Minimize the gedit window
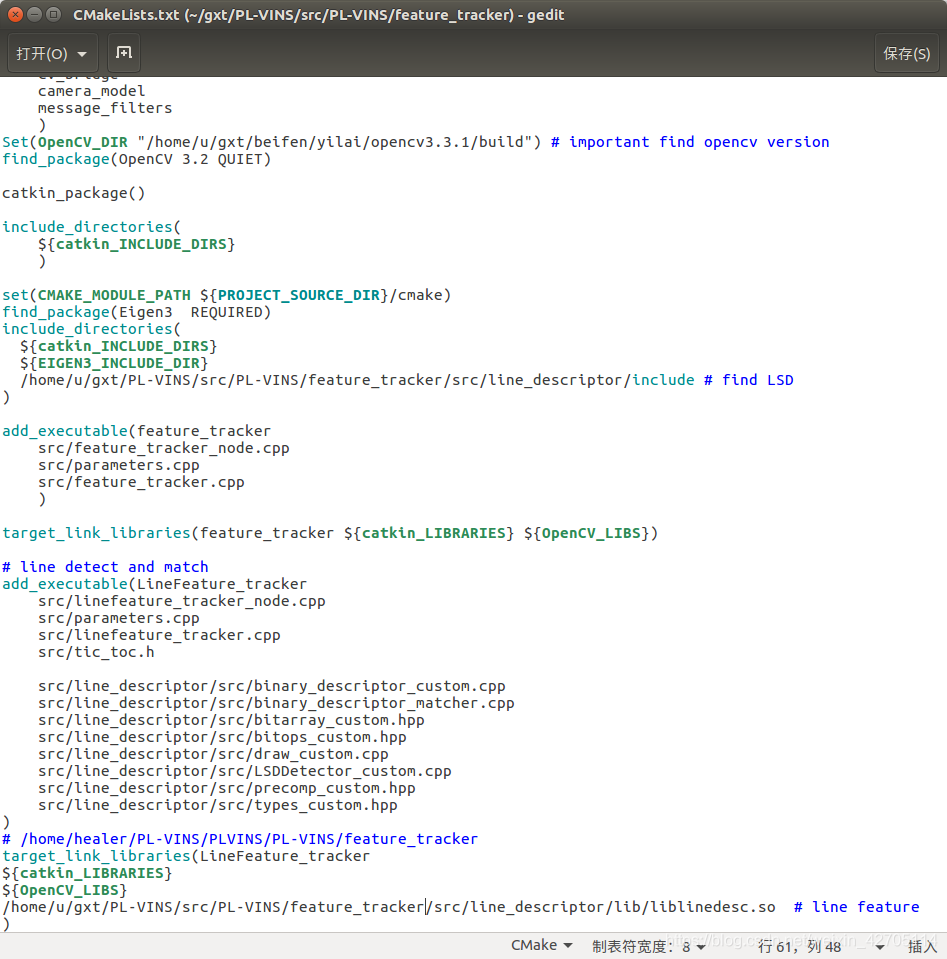The width and height of the screenshot is (947, 959). coord(34,14)
